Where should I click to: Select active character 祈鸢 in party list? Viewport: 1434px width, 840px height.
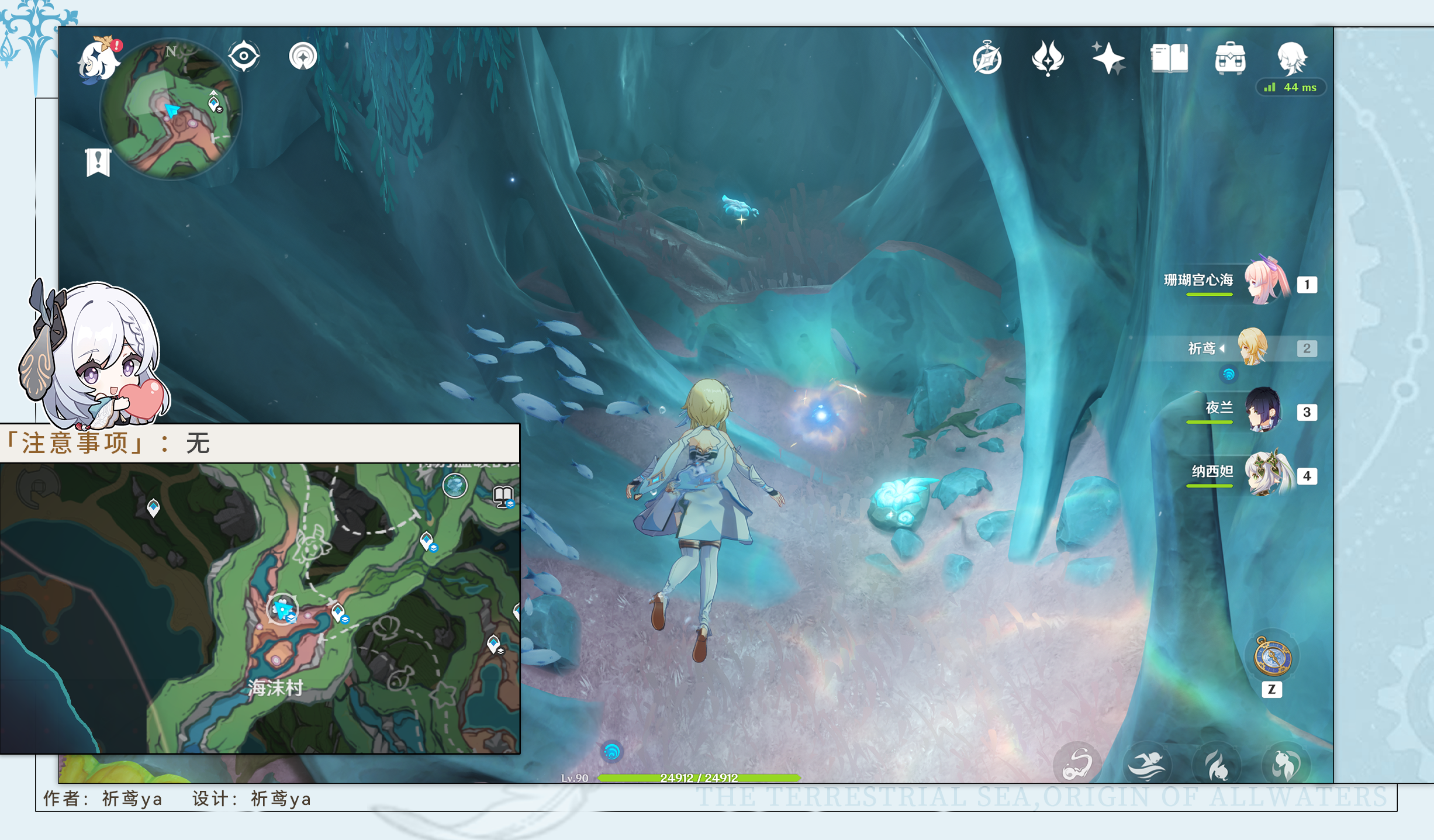tap(1252, 348)
